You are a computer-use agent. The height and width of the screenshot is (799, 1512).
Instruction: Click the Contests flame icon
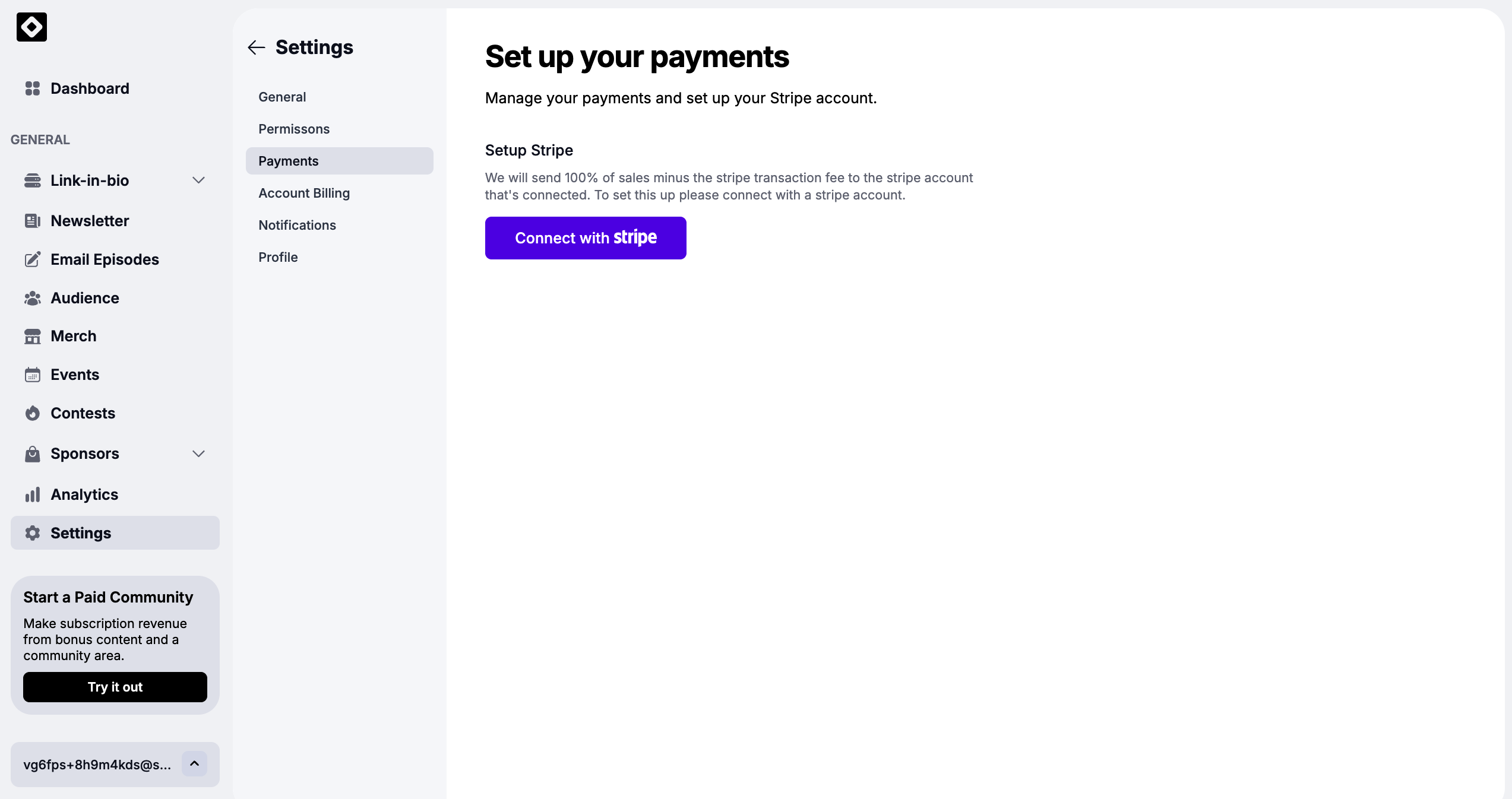point(33,413)
